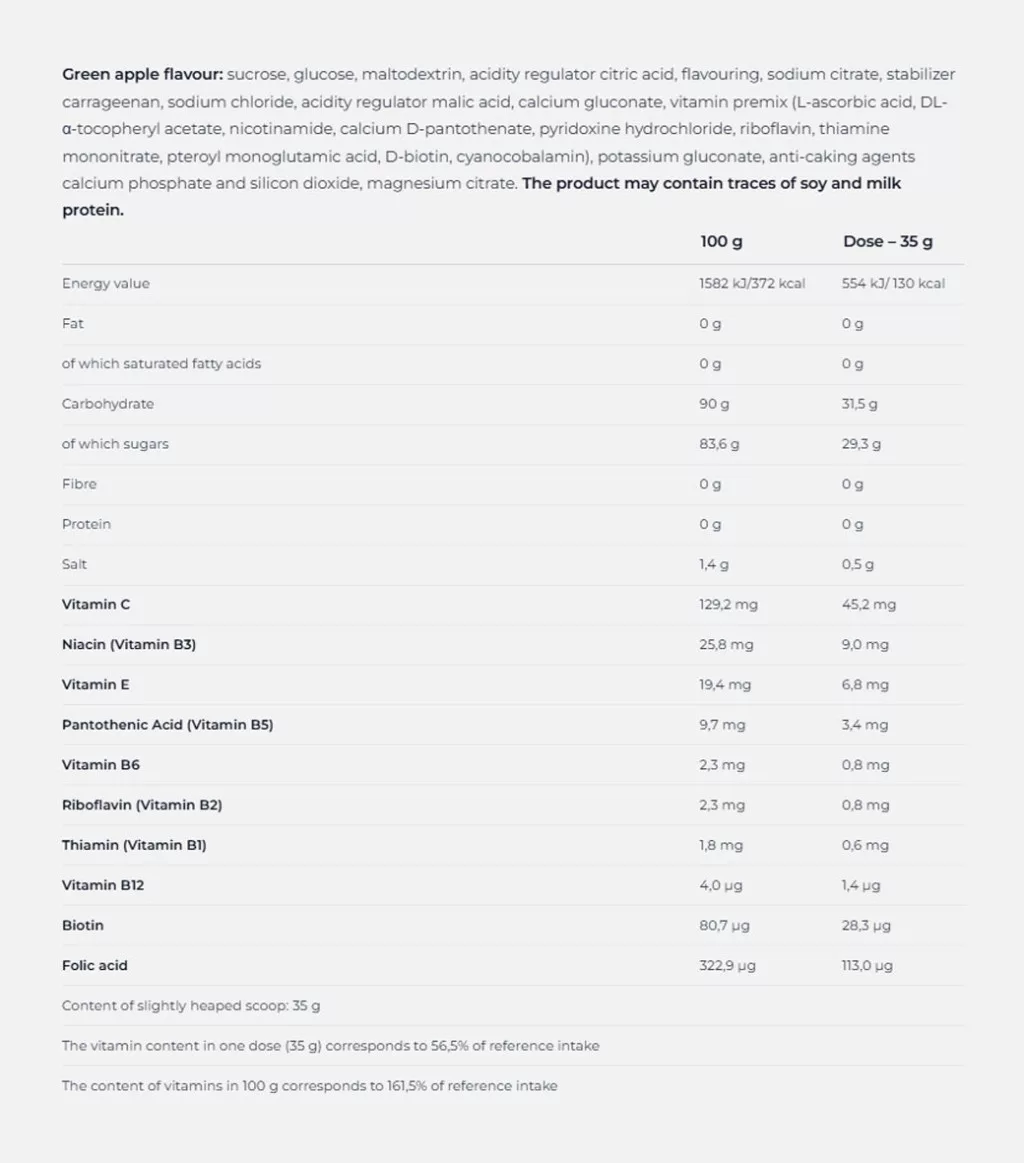Select the Riboflavin (Vitamin B2) label
This screenshot has height=1163, width=1024.
142,805
